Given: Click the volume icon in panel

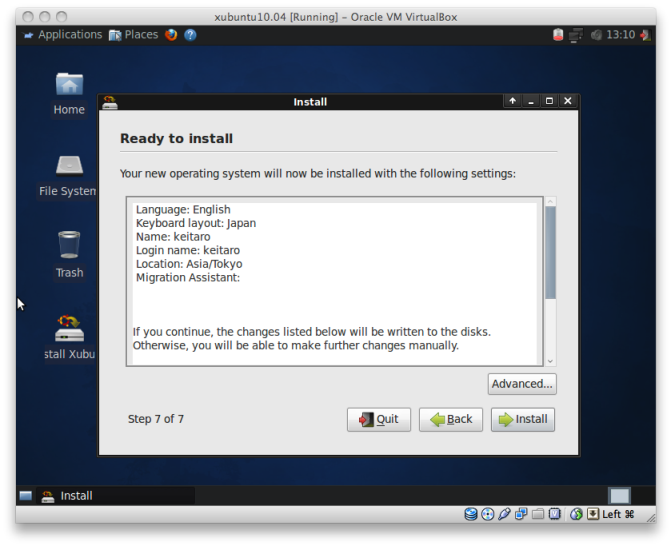Looking at the screenshot, I should click(596, 35).
